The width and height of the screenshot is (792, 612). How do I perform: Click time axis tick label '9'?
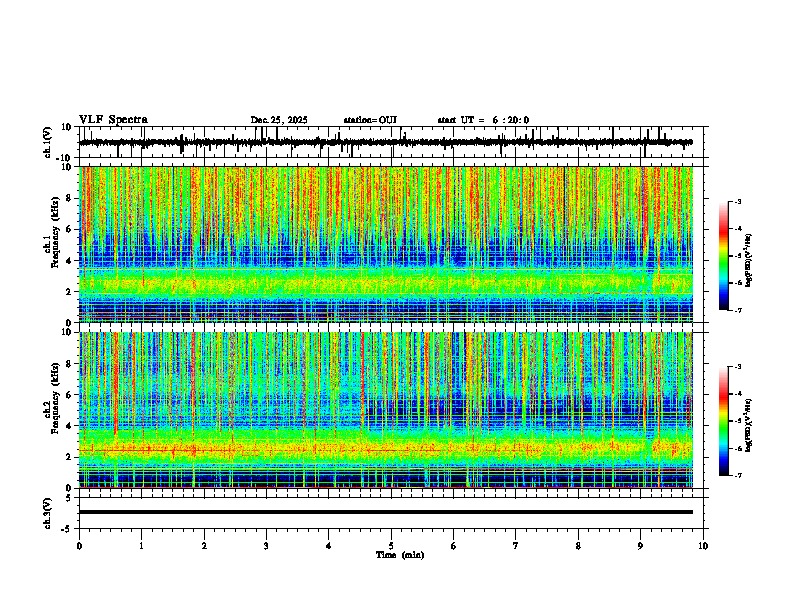point(640,546)
